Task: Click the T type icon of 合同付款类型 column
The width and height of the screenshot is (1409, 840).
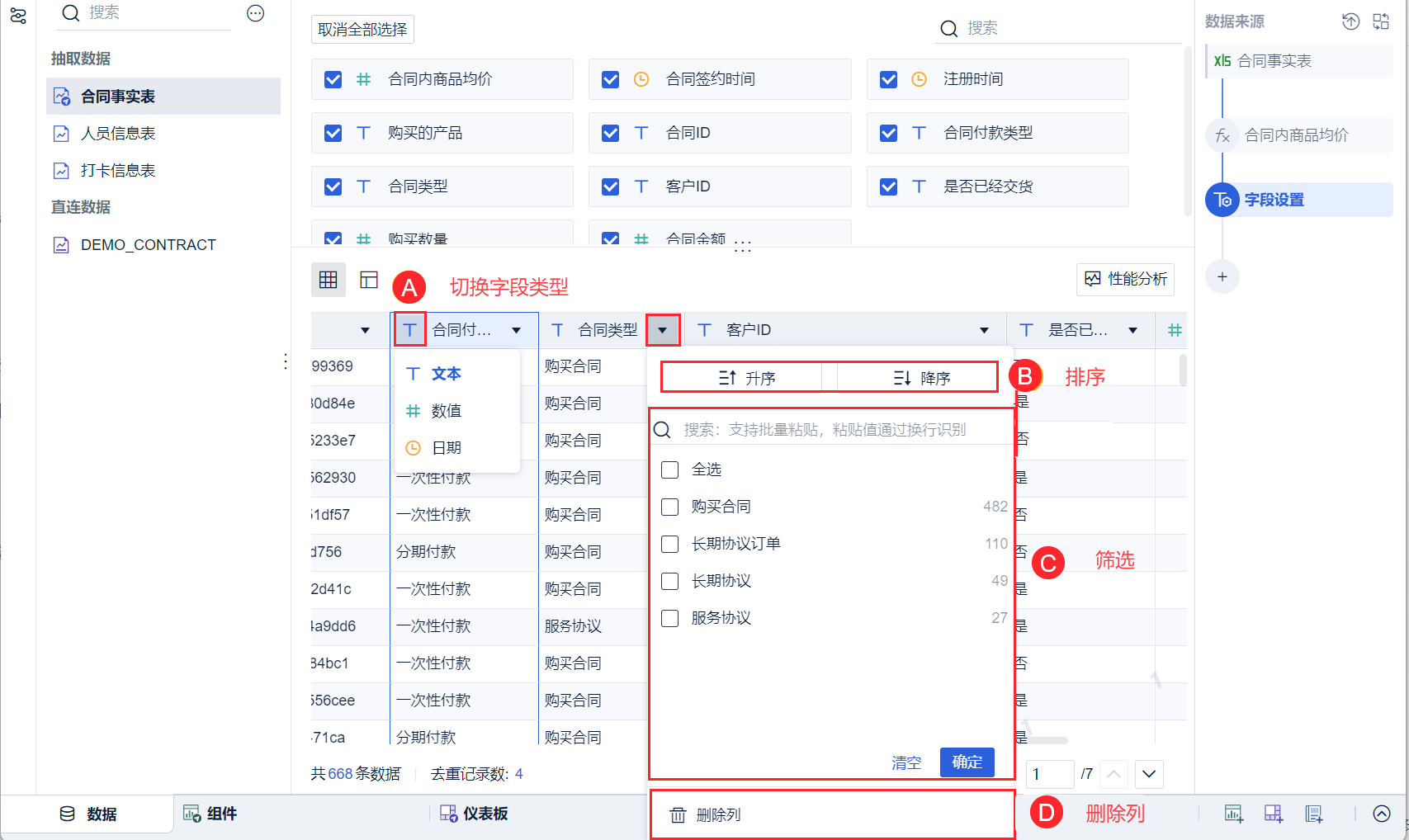Action: [x=409, y=330]
